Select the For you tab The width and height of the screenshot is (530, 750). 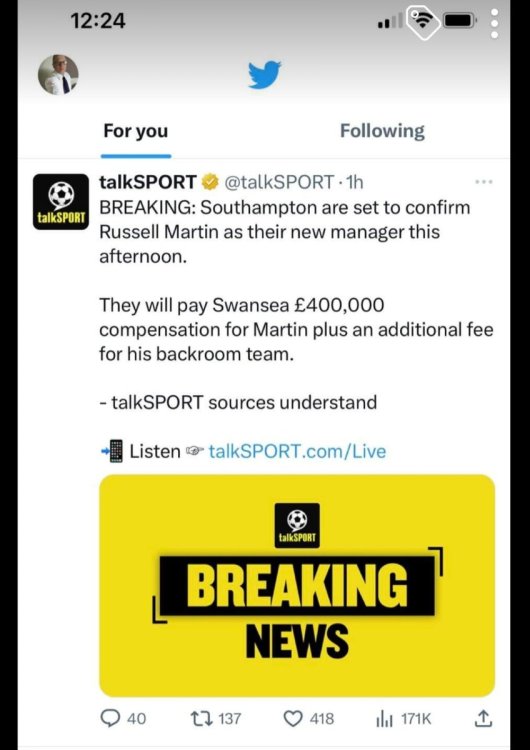136,131
